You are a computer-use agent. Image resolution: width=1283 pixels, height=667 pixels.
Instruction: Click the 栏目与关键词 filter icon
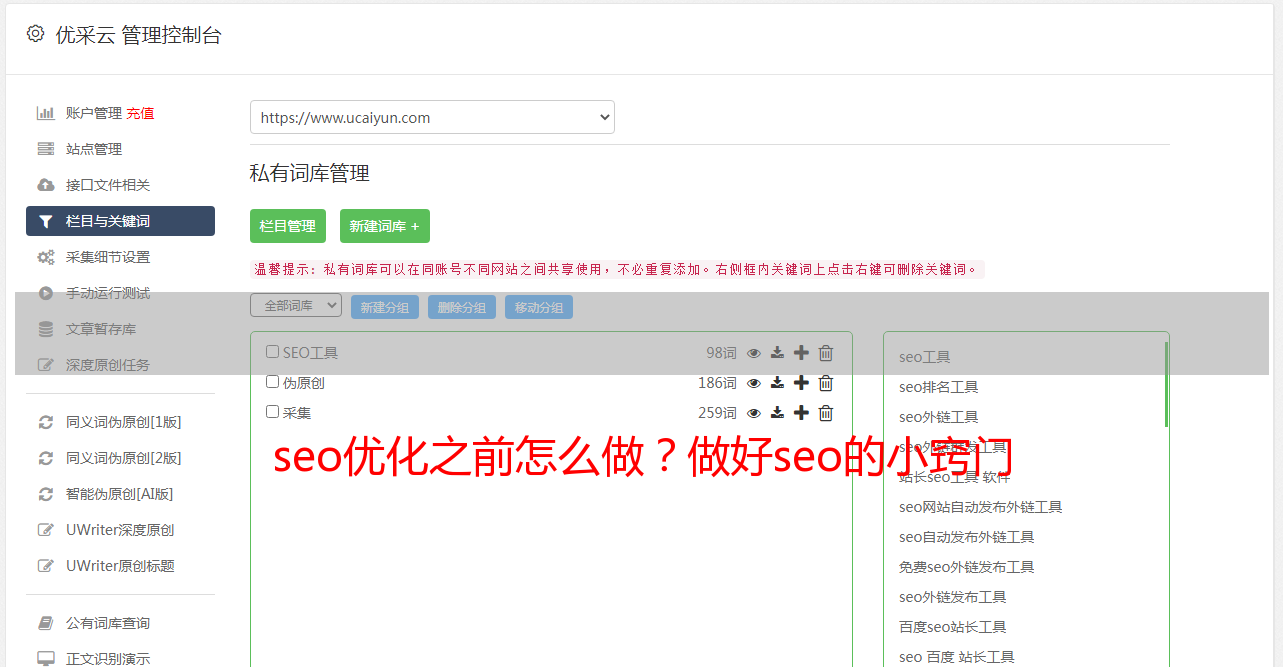[x=46, y=221]
